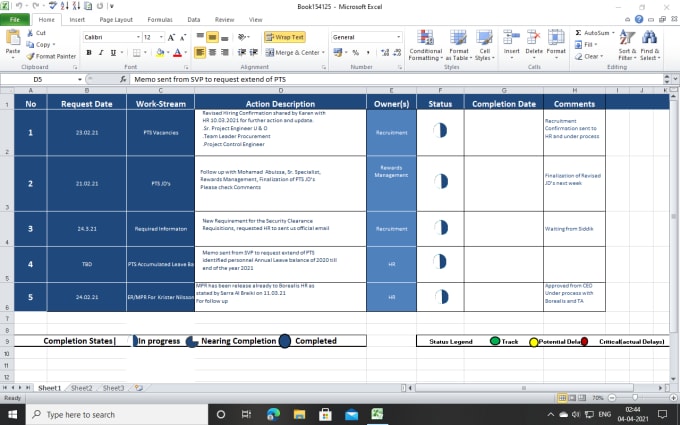Open the File tab
This screenshot has height=425, width=680.
[15, 20]
